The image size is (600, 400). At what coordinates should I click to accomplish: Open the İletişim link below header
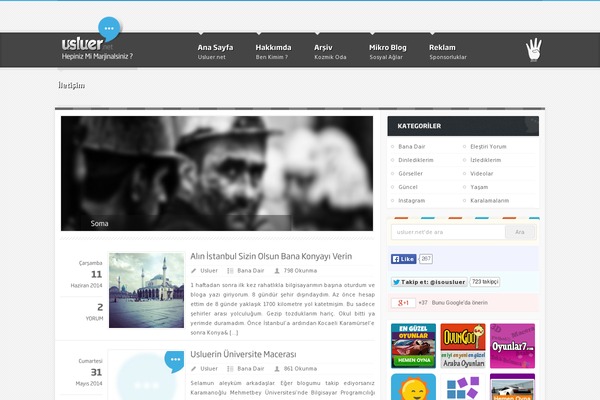pos(72,85)
